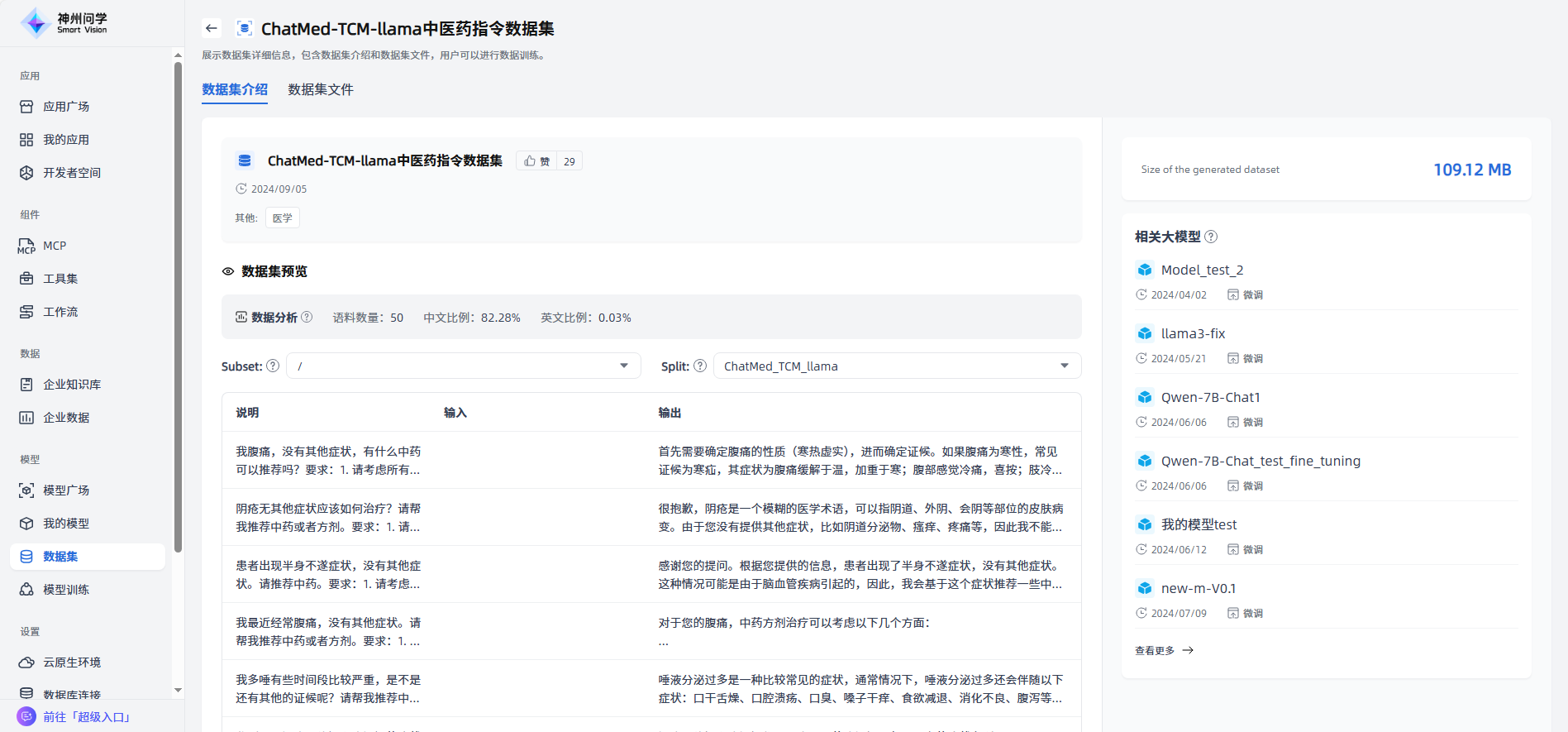Open 模型训练 in the sidebar
Viewport: 1568px width, 732px height.
click(66, 590)
